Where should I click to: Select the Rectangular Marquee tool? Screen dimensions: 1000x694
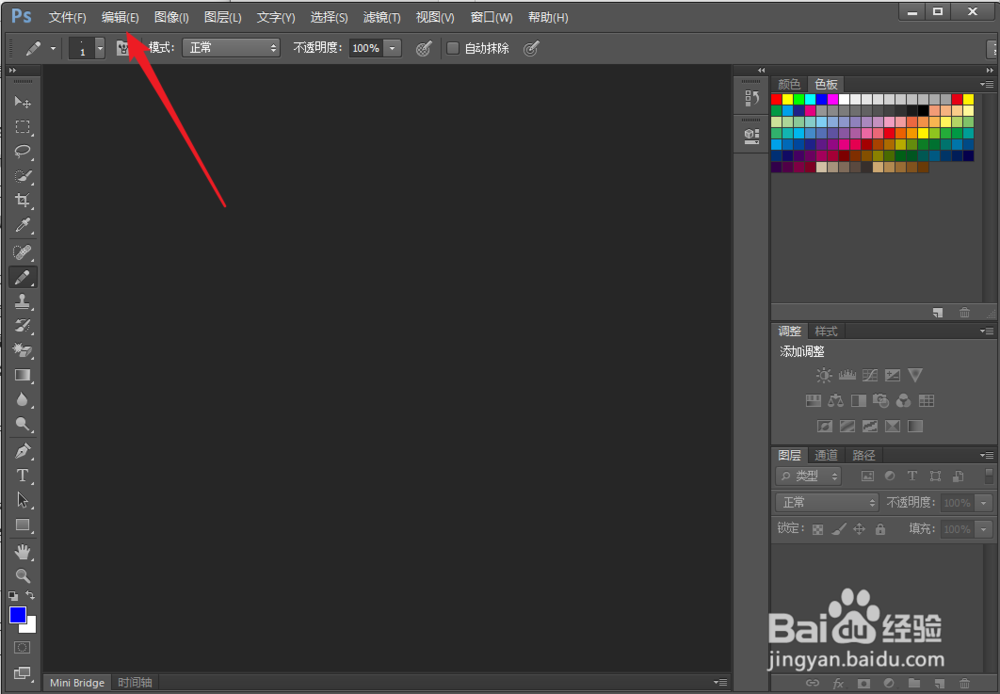pyautogui.click(x=22, y=127)
